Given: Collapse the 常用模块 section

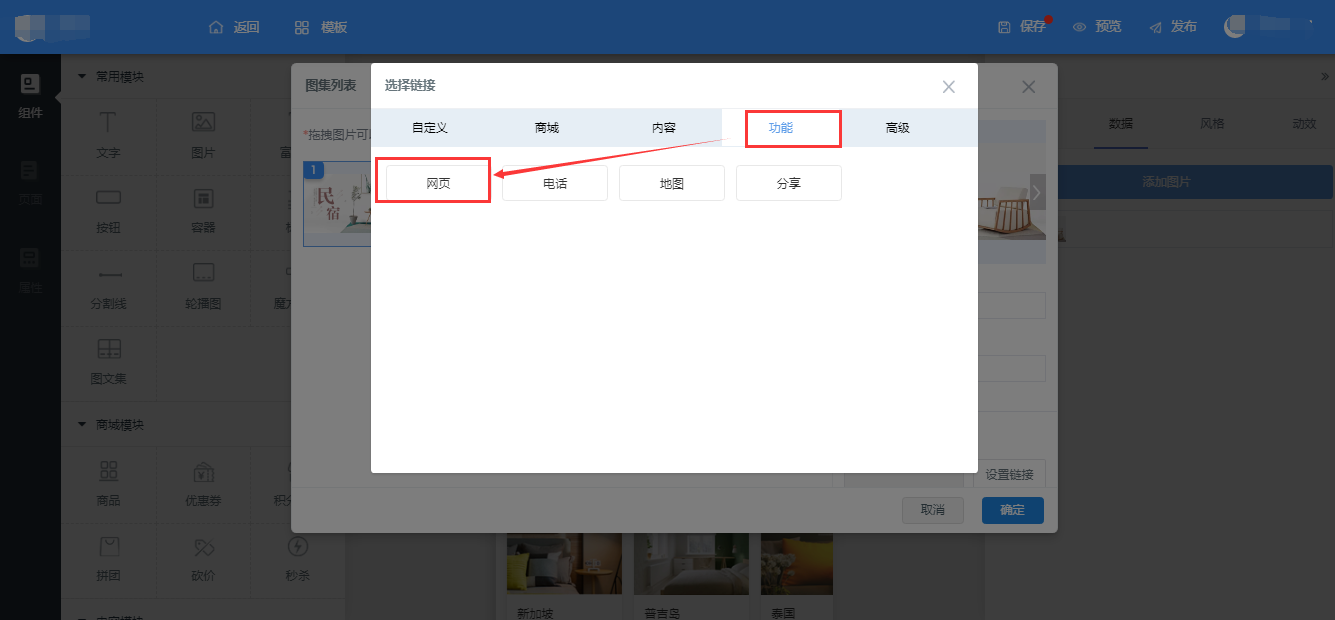Looking at the screenshot, I should 82,76.
